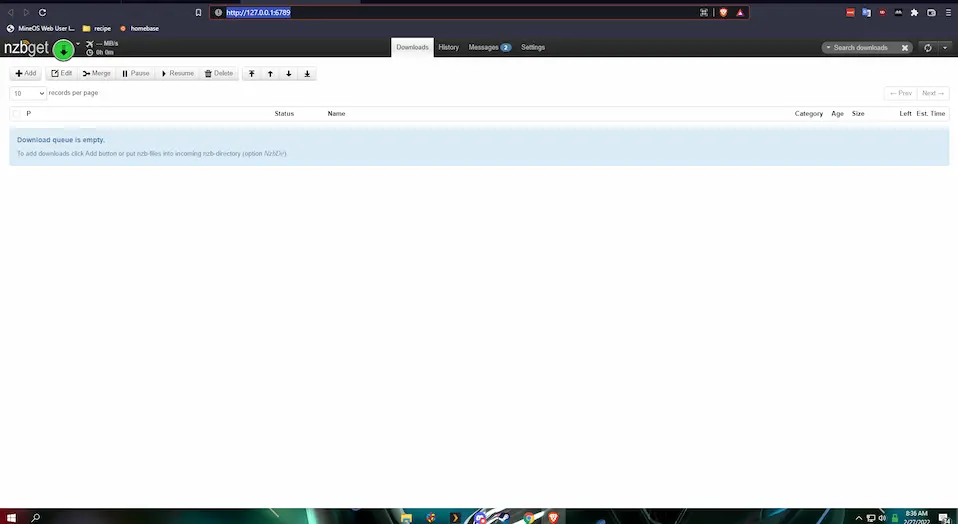Go to the Settings tab

tap(533, 48)
